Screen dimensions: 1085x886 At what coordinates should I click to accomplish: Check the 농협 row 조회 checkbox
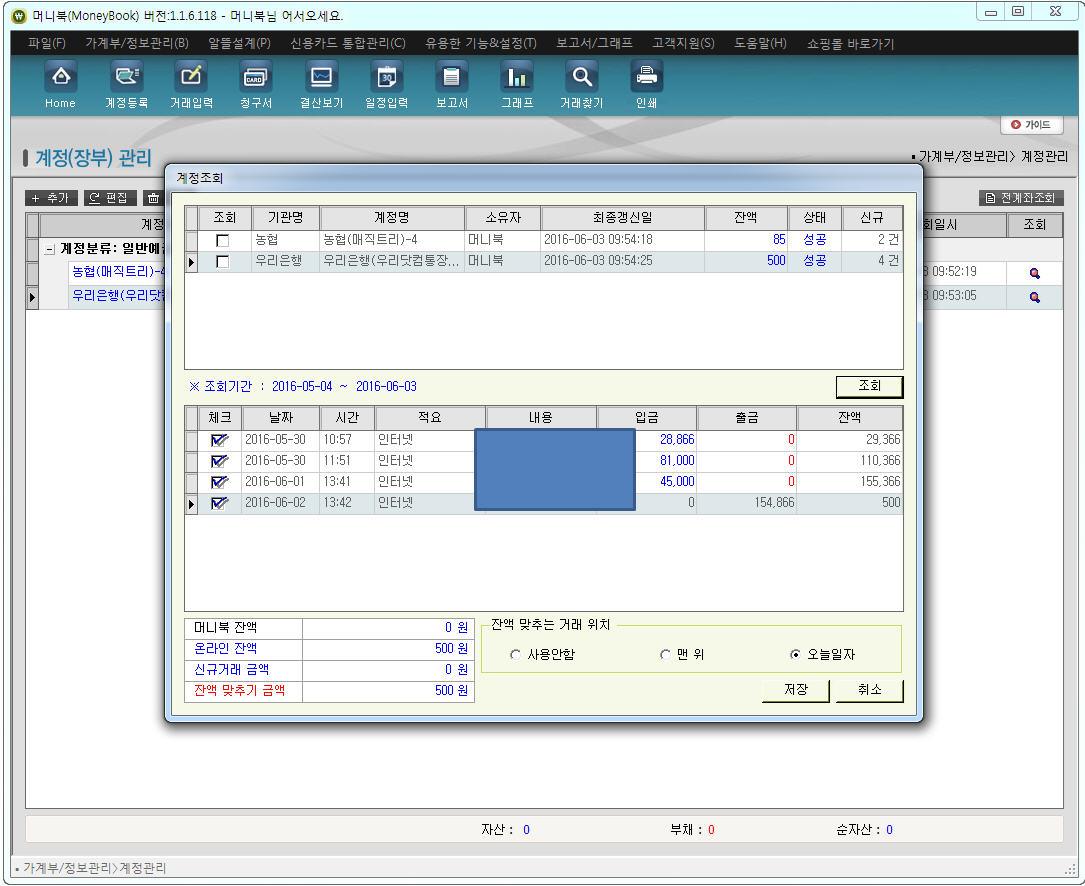[222, 241]
